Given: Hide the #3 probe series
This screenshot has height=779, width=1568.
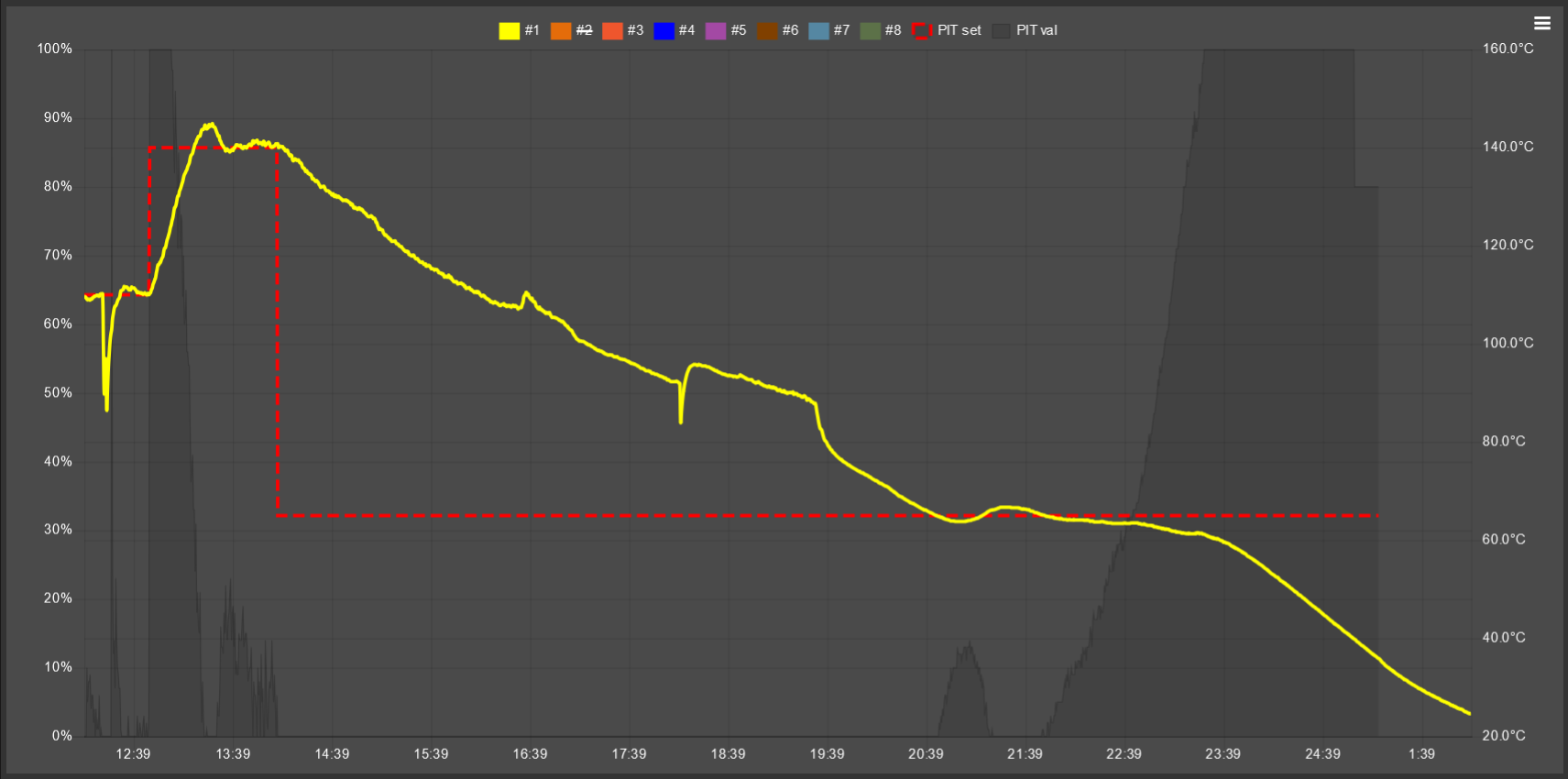Looking at the screenshot, I should click(623, 30).
